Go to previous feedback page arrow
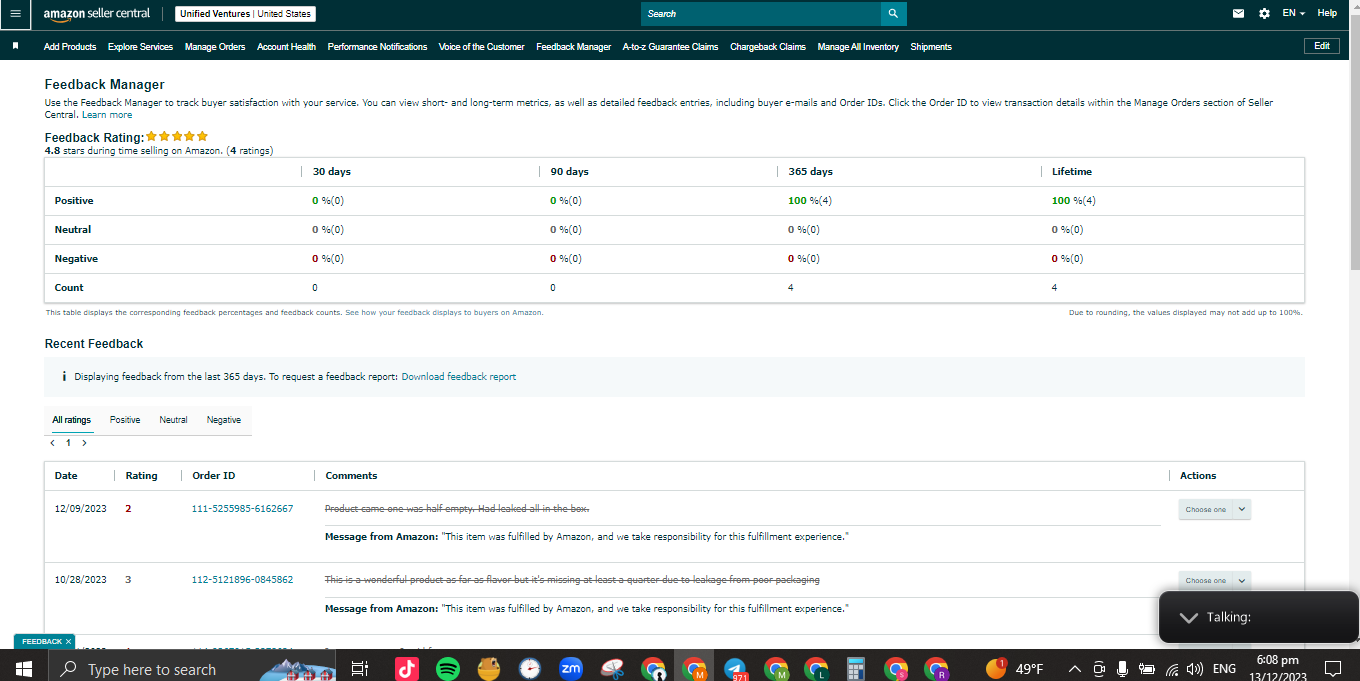 point(53,442)
